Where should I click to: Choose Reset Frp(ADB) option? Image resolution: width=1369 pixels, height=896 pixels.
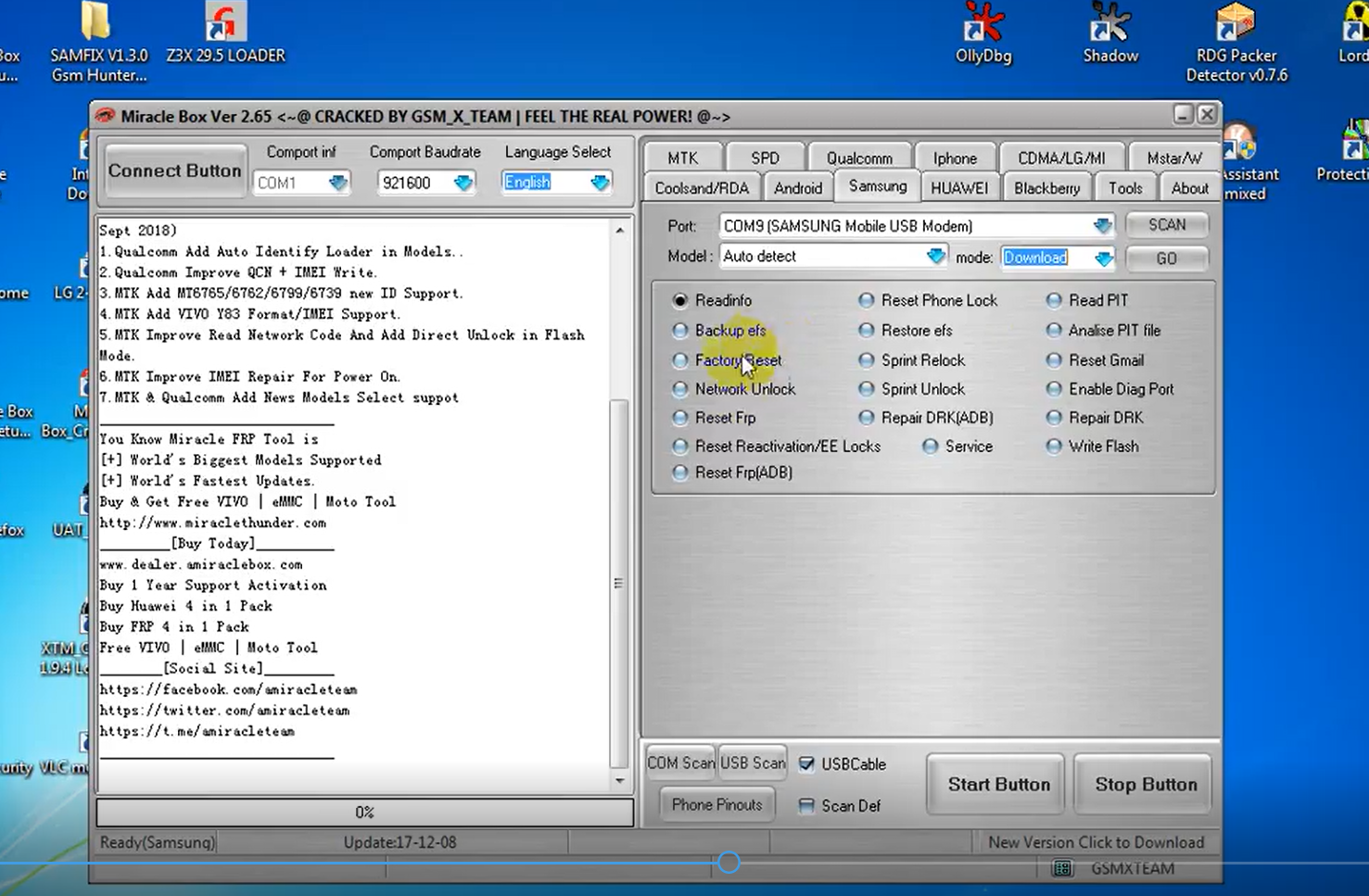(x=680, y=473)
